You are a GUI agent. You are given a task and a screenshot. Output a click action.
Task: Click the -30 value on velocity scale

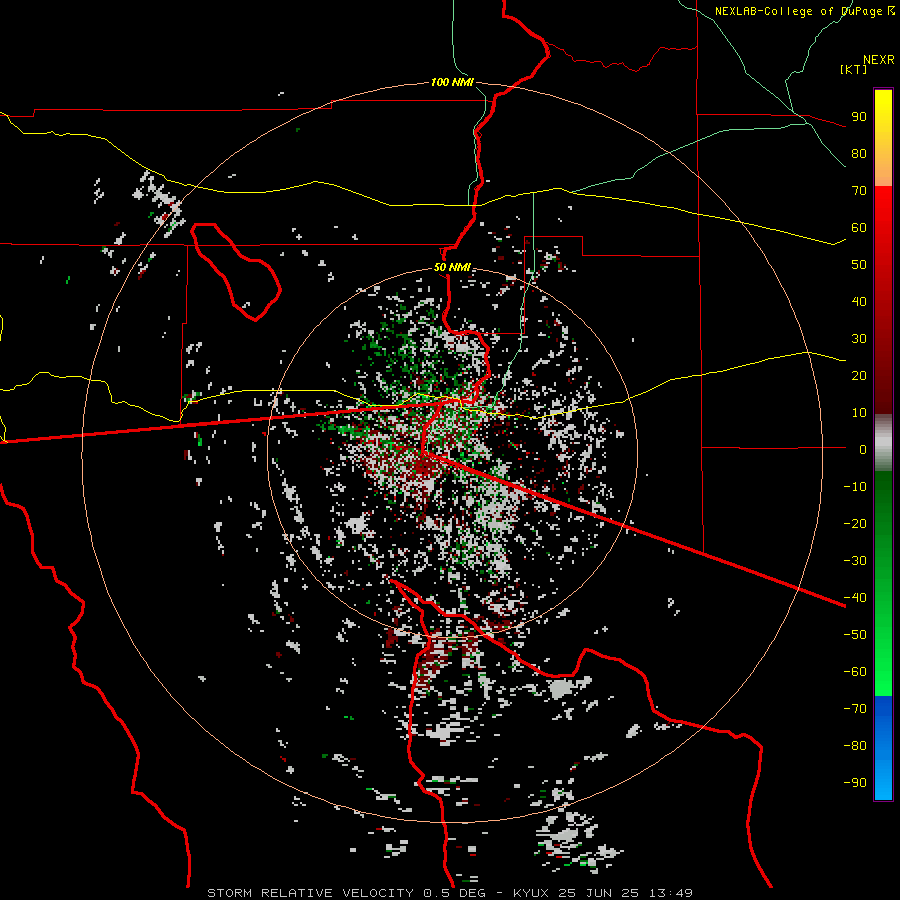pos(855,561)
